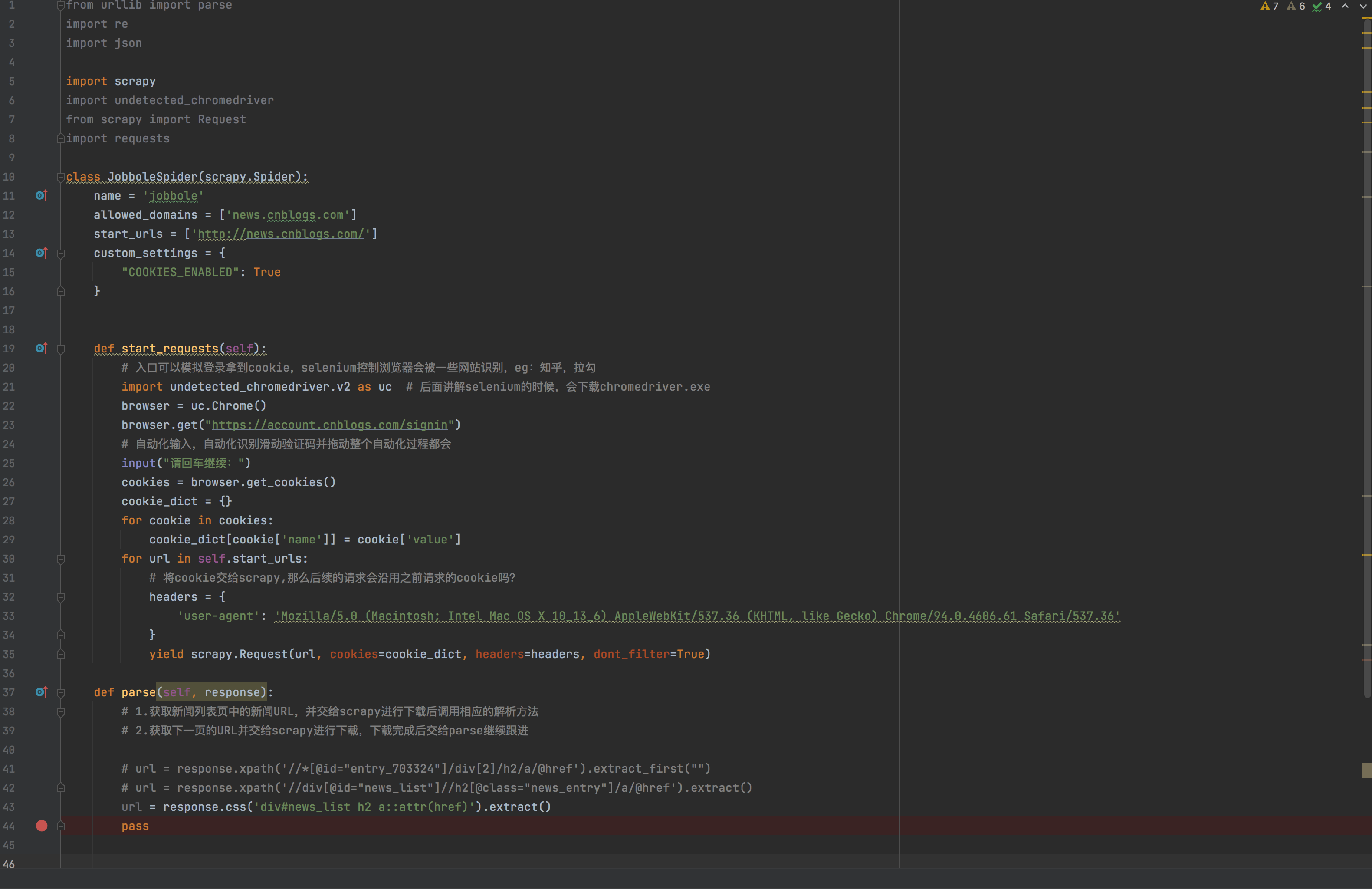Image resolution: width=1372 pixels, height=889 pixels.
Task: Click 'from scrapy import Request' line
Action: coord(156,119)
